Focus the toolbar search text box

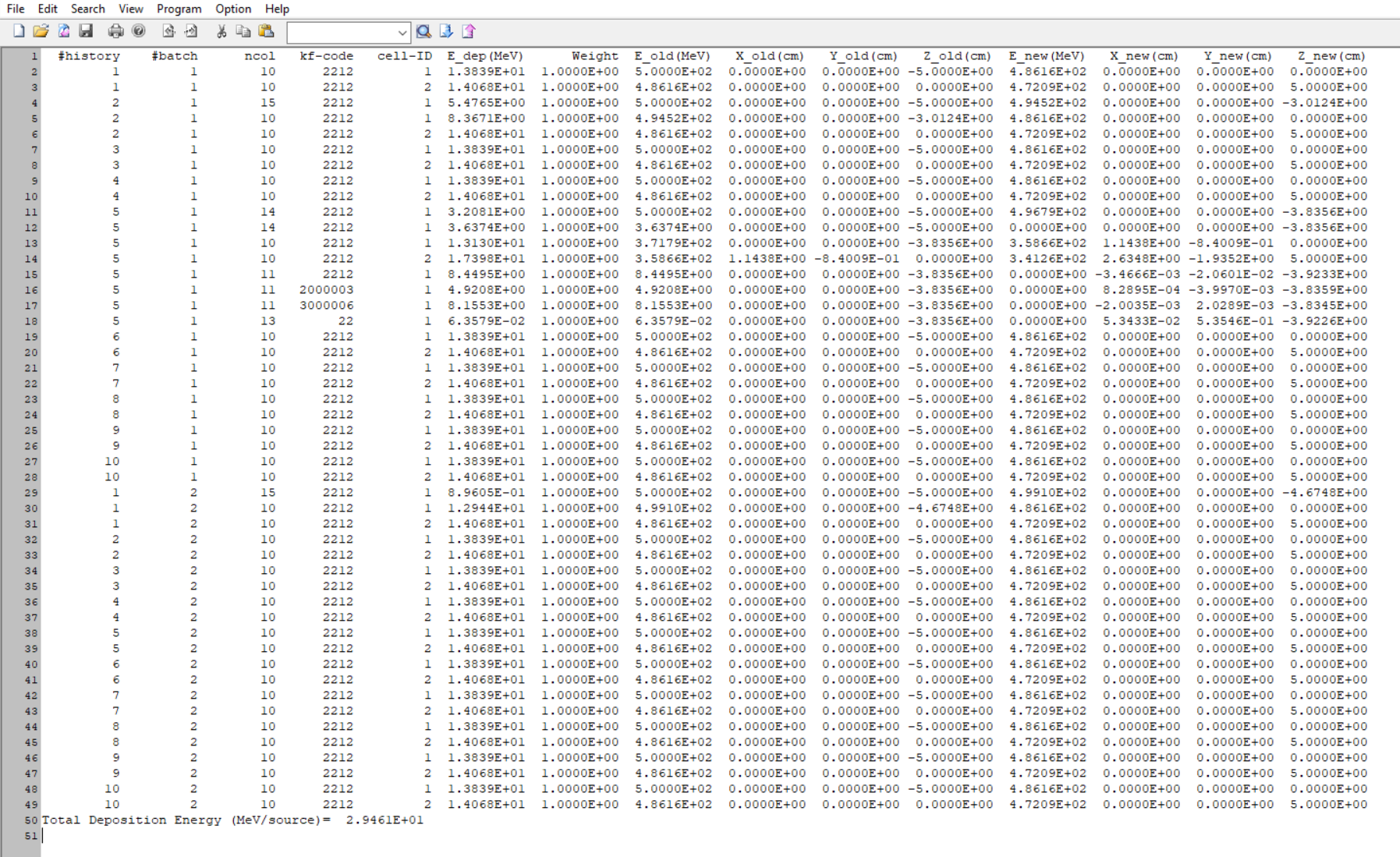coord(342,33)
